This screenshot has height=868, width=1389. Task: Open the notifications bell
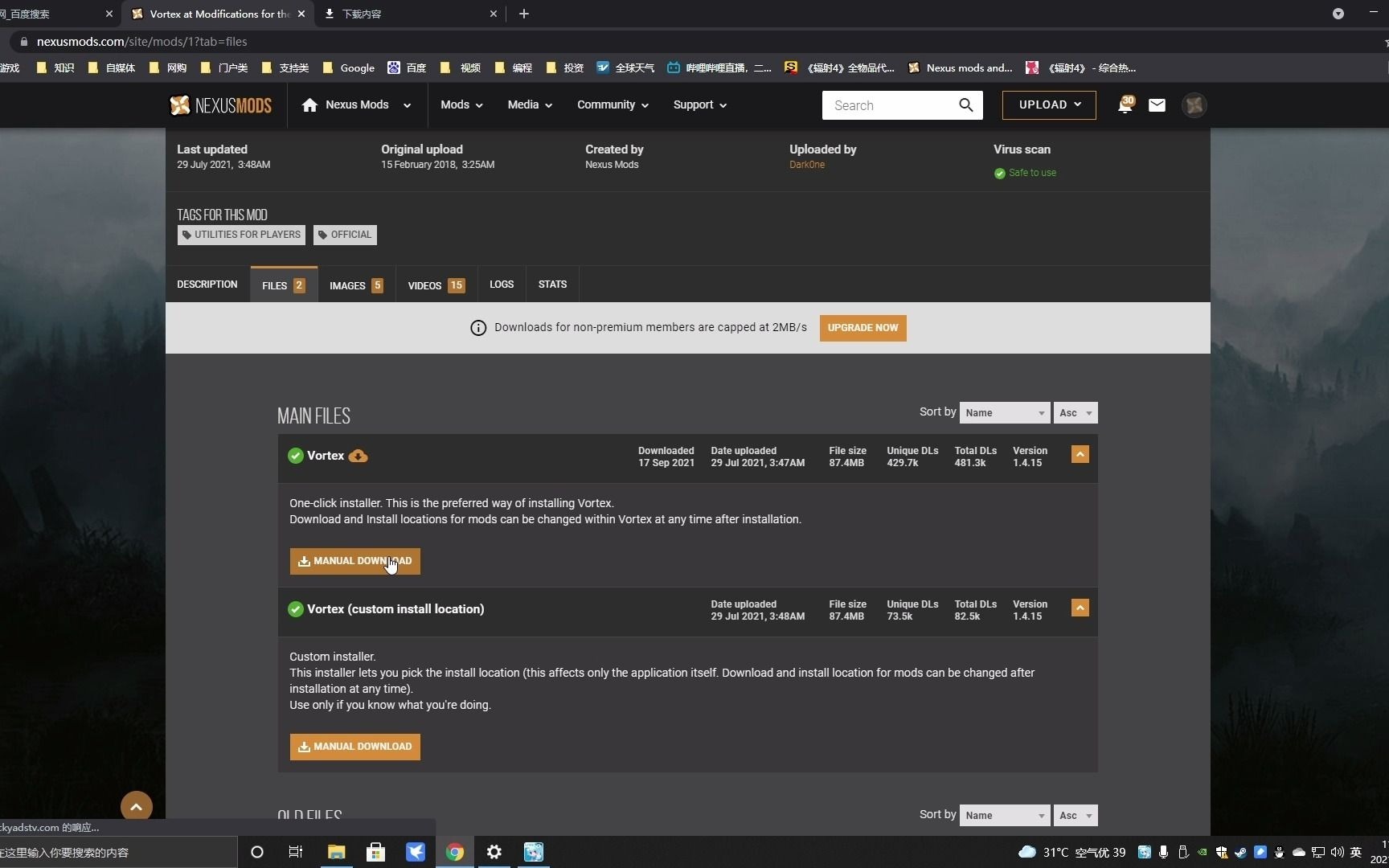tap(1125, 105)
